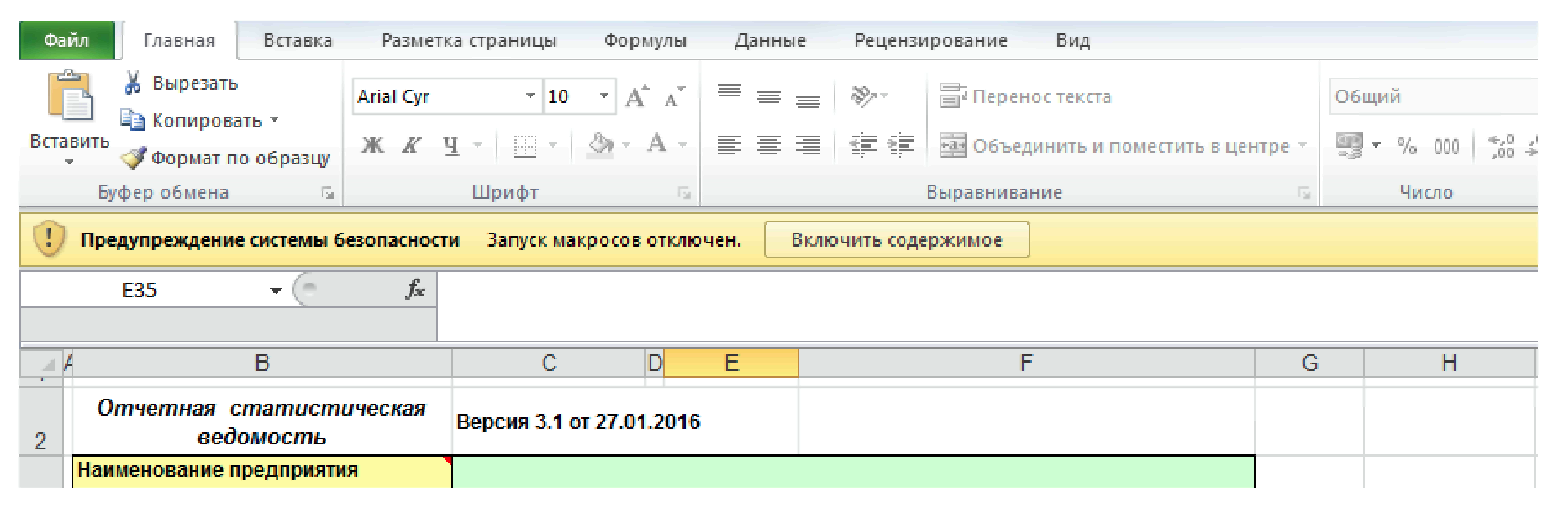Select the Format Painter (Формат по образцу) brush
The width and height of the screenshot is (1568, 511).
click(134, 158)
